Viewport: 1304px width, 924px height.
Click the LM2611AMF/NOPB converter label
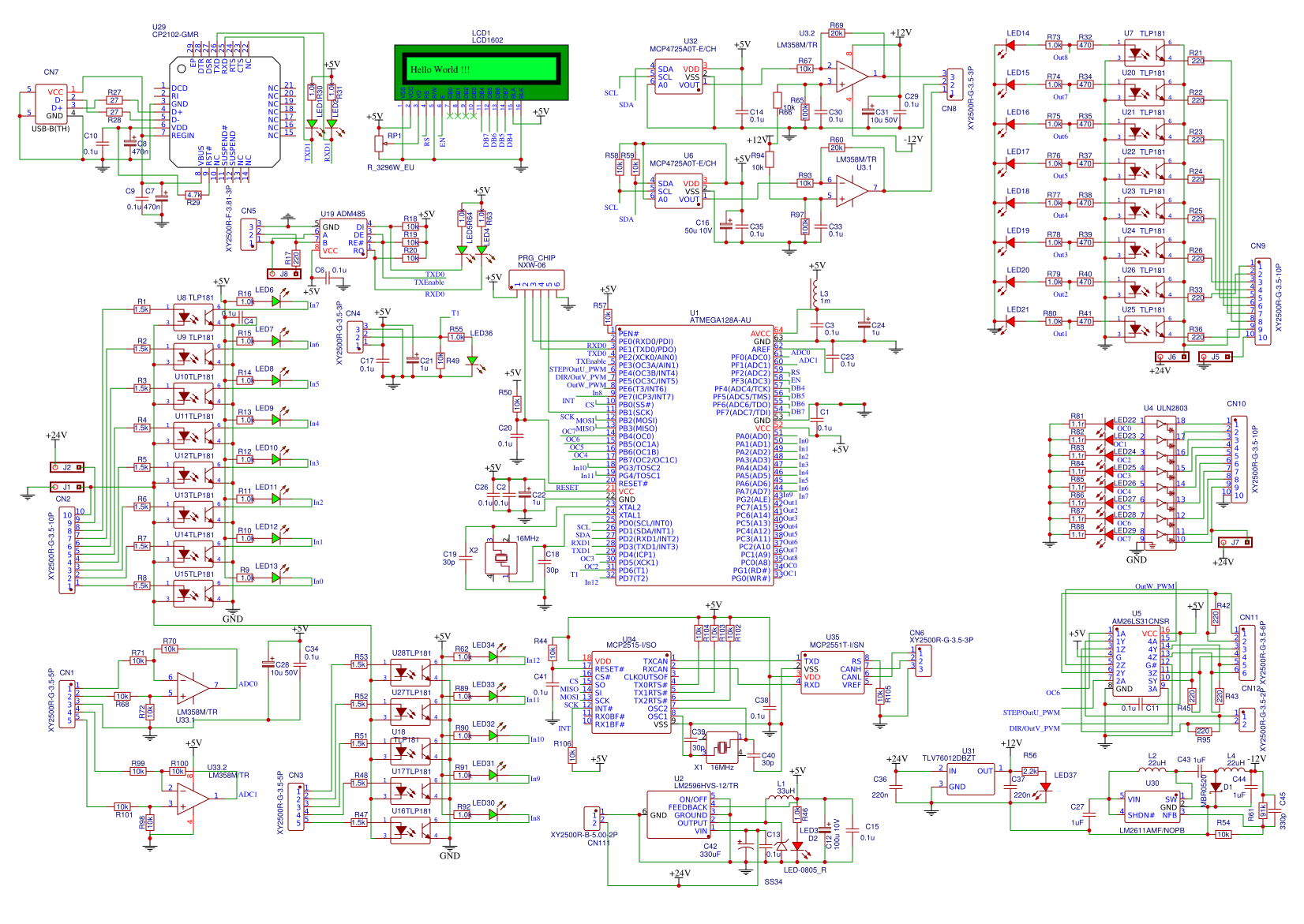[1152, 830]
